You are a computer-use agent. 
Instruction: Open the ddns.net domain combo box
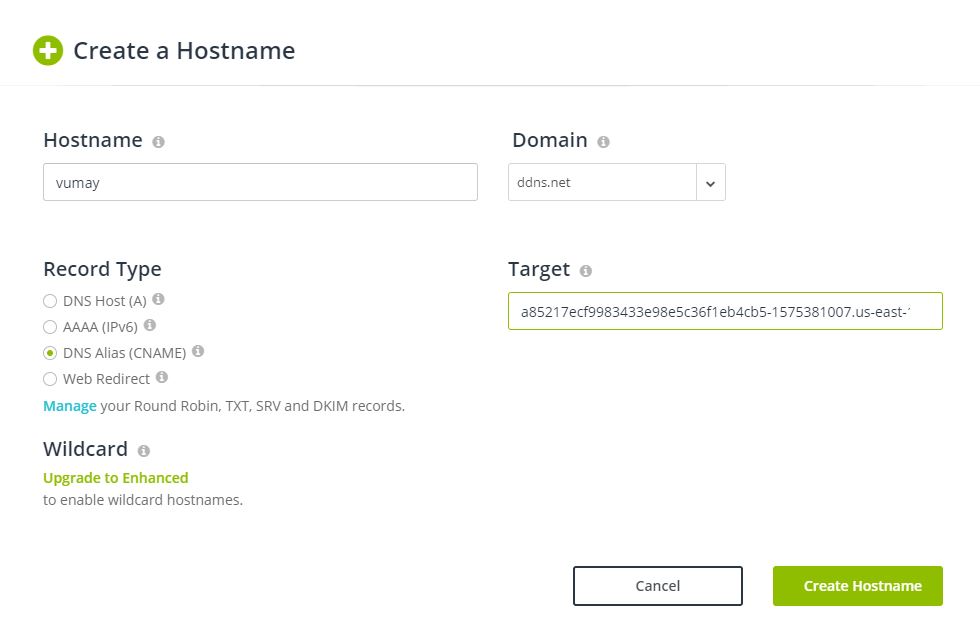pyautogui.click(x=602, y=183)
